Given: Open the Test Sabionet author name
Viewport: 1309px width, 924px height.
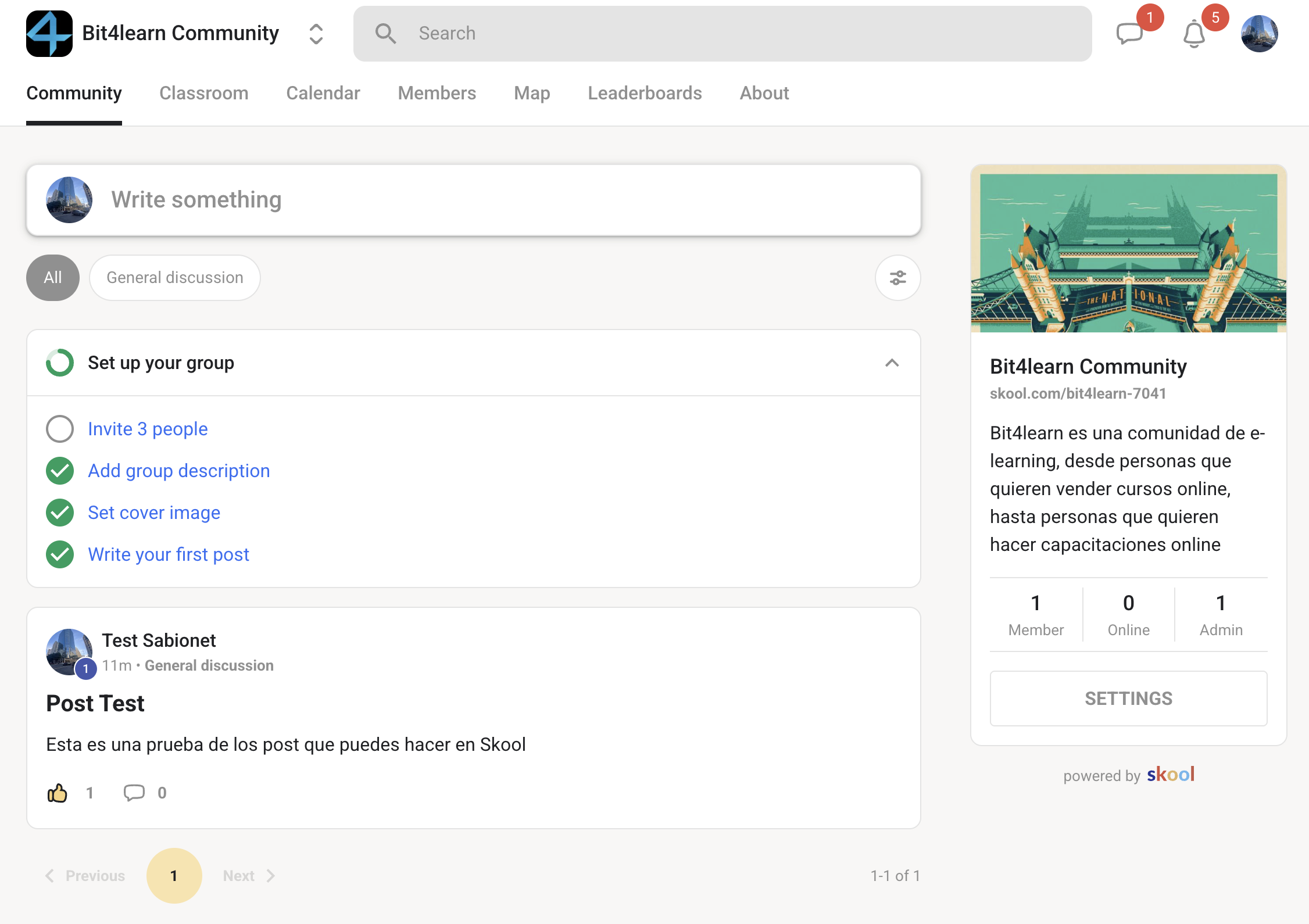Looking at the screenshot, I should 159,640.
